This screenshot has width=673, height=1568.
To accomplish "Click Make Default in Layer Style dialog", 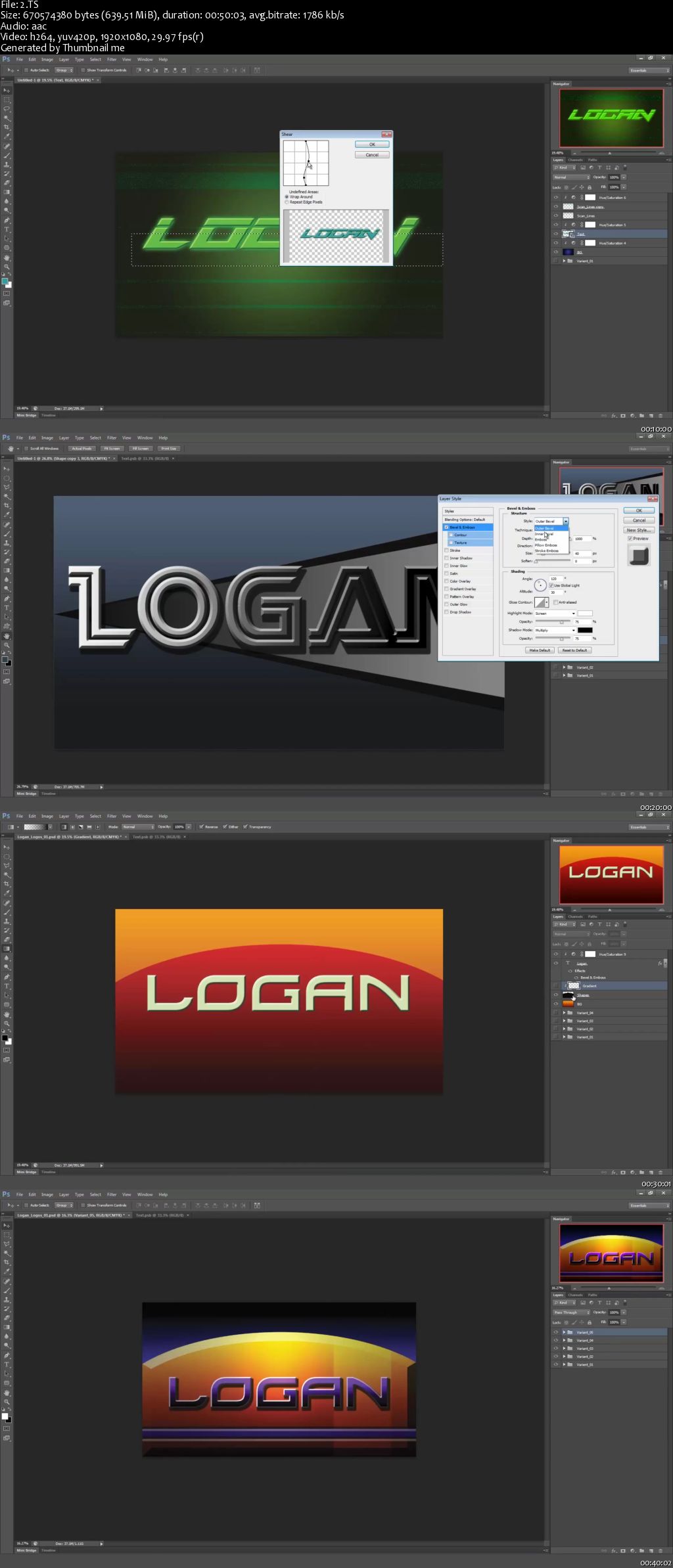I will (x=540, y=650).
